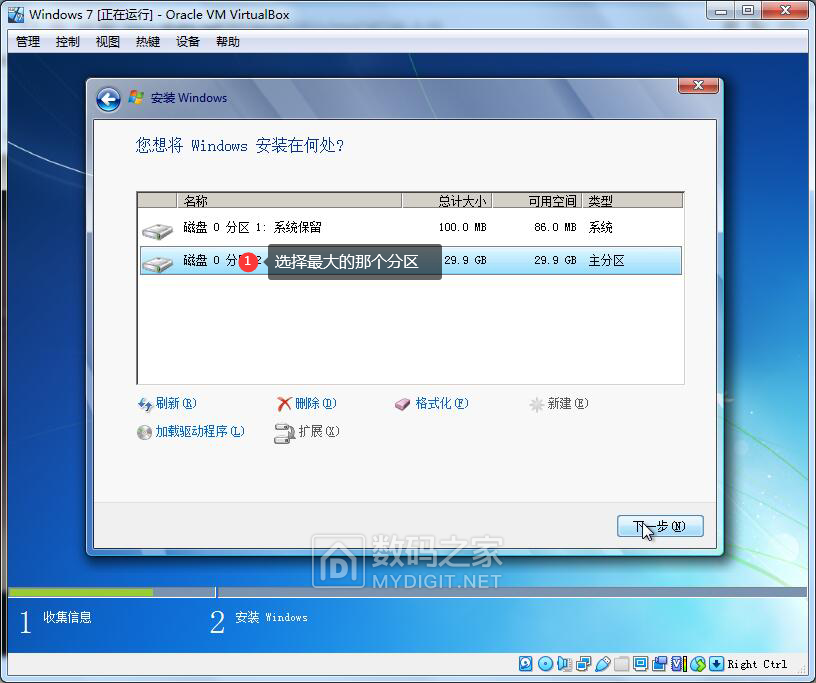The image size is (816, 683).
Task: Open the 视图 menu
Action: click(108, 42)
